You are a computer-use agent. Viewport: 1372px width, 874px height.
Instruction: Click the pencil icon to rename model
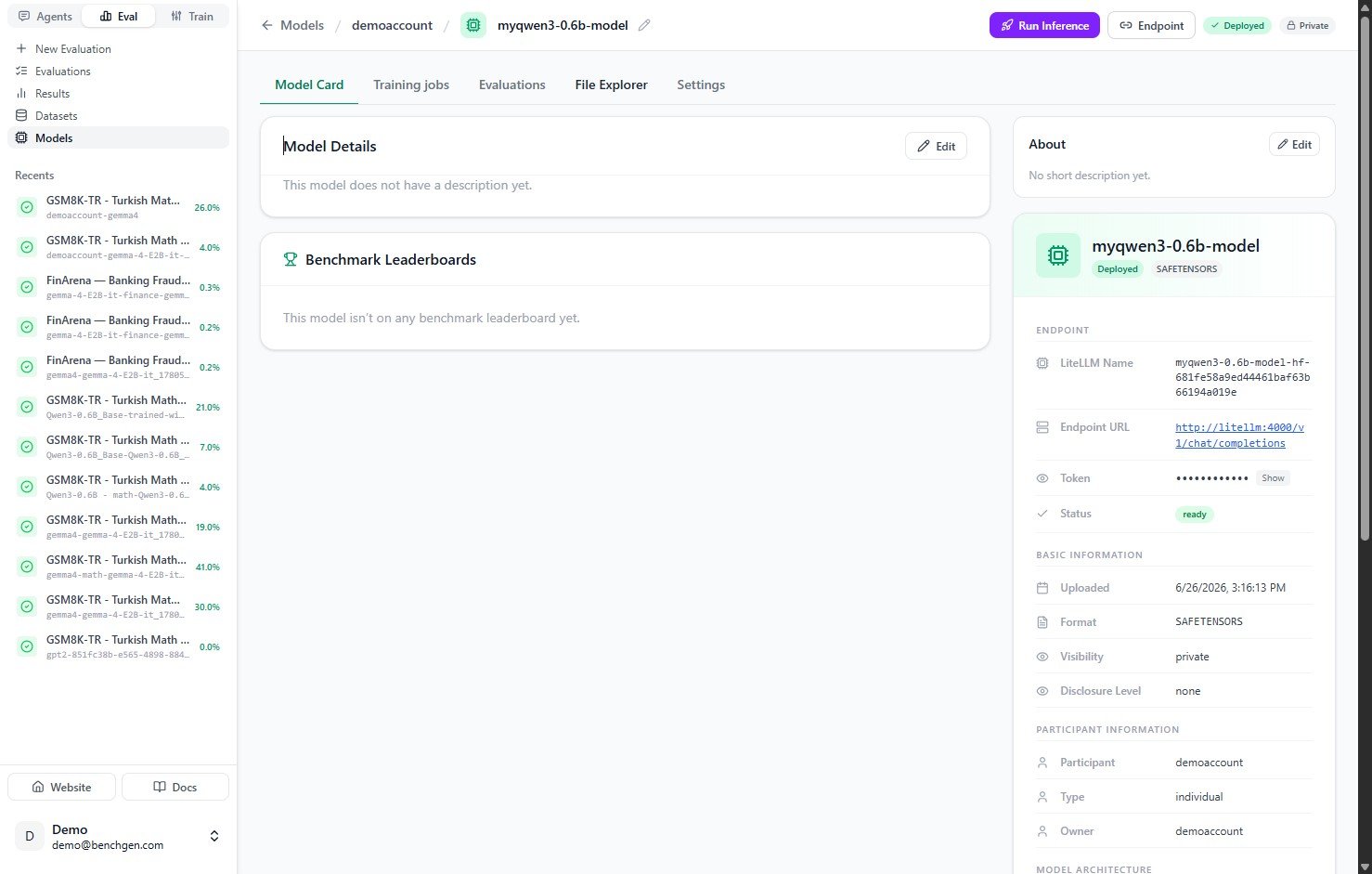(644, 25)
